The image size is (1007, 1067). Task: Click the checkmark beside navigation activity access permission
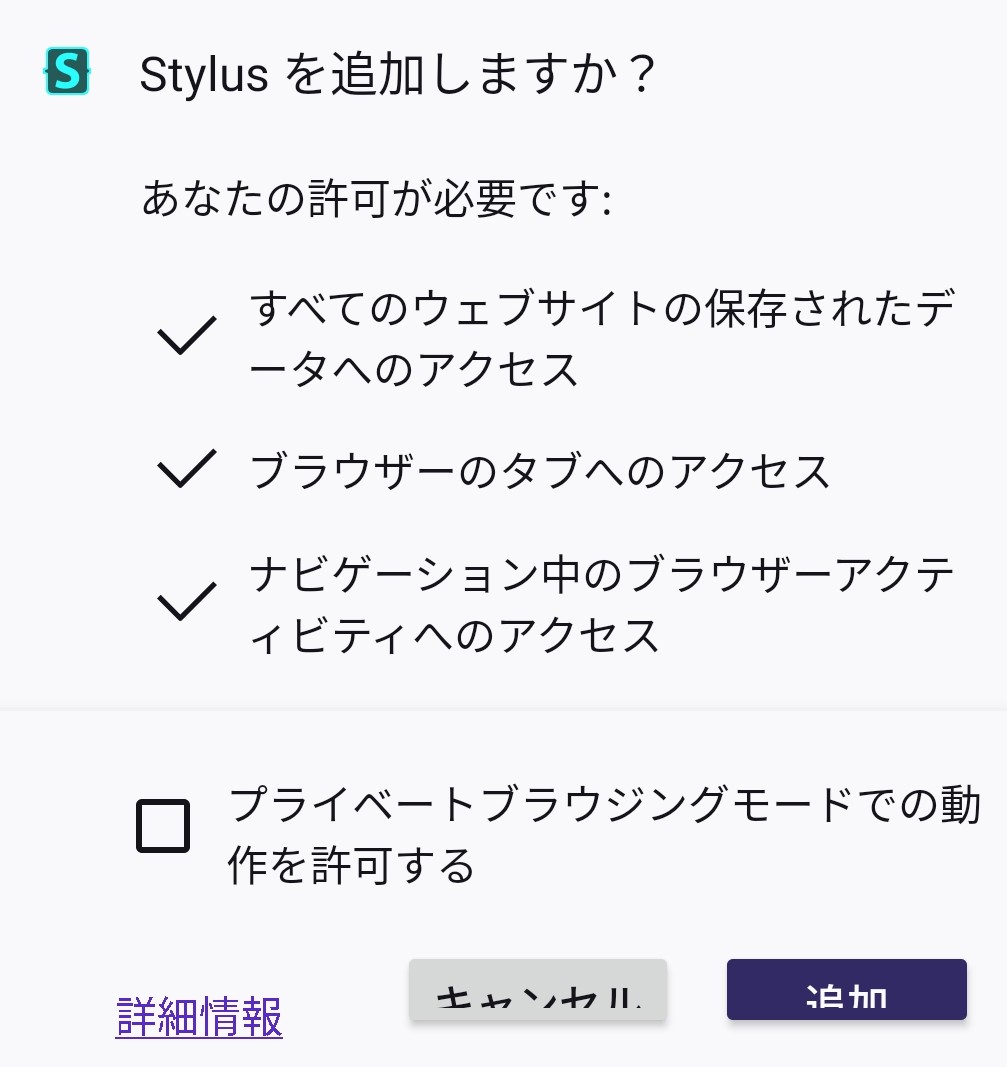(x=187, y=602)
